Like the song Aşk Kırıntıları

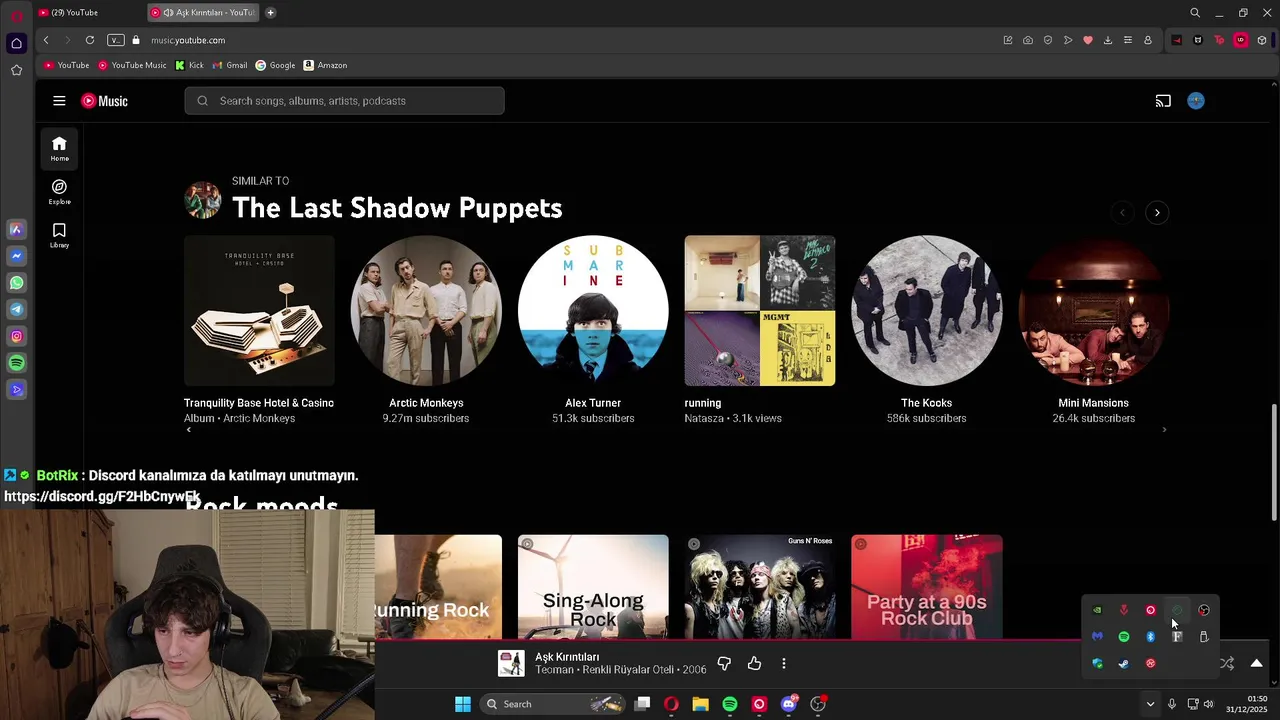[754, 663]
